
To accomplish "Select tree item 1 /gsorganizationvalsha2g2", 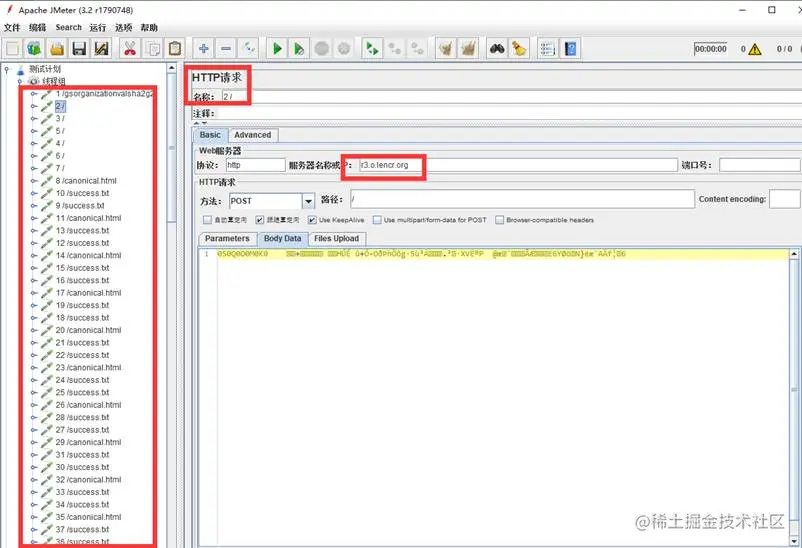I will [104, 94].
